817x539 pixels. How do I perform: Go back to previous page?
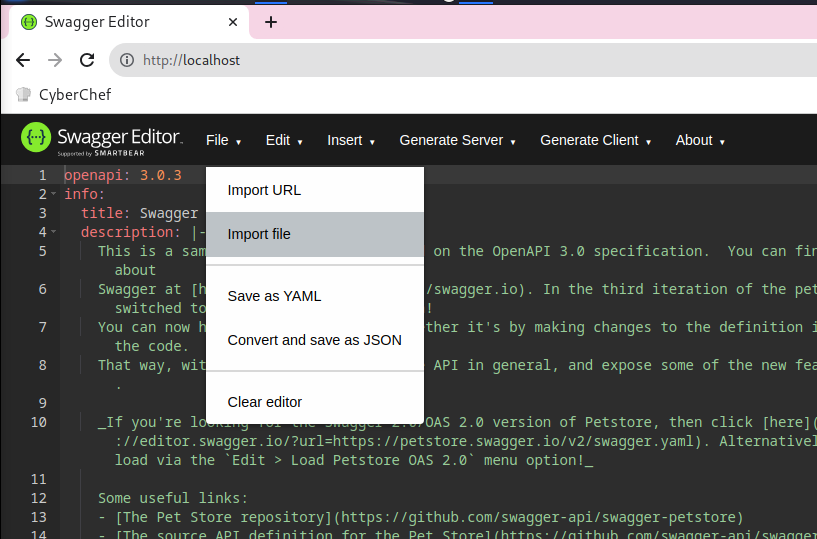pyautogui.click(x=23, y=60)
